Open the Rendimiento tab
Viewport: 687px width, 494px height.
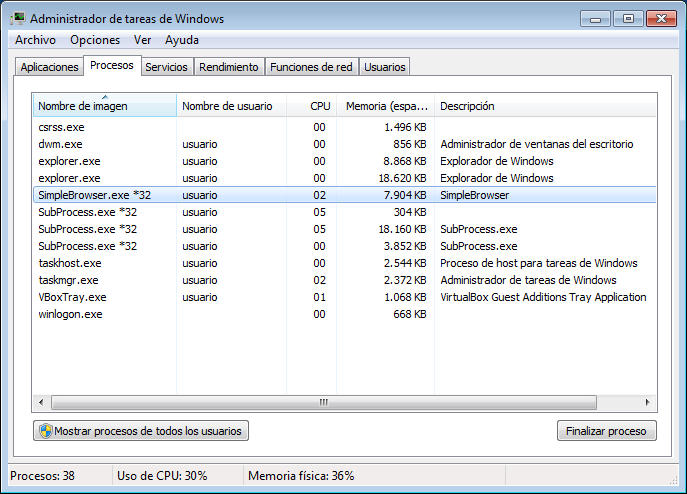[x=229, y=67]
